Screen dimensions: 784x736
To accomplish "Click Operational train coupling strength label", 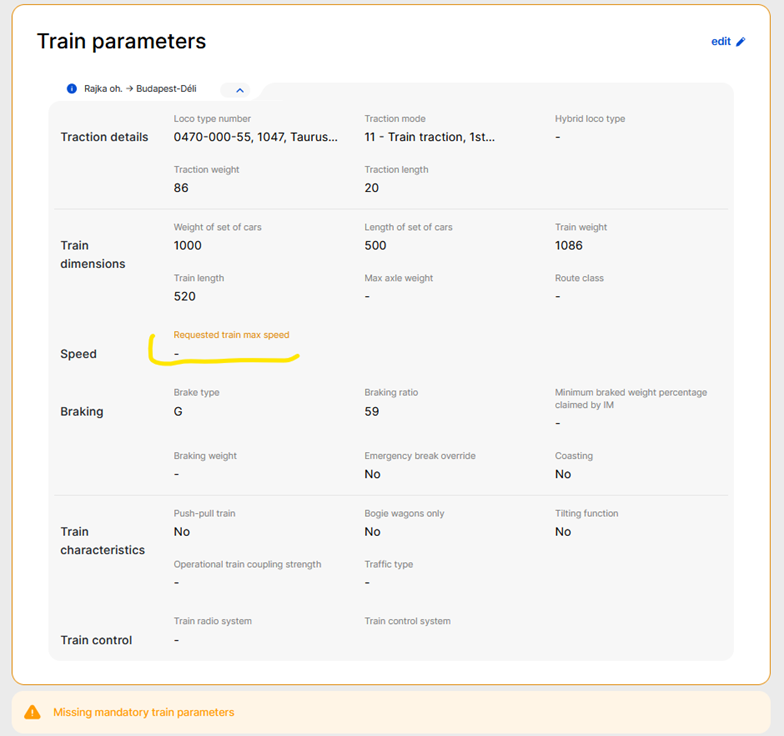I will pos(248,564).
